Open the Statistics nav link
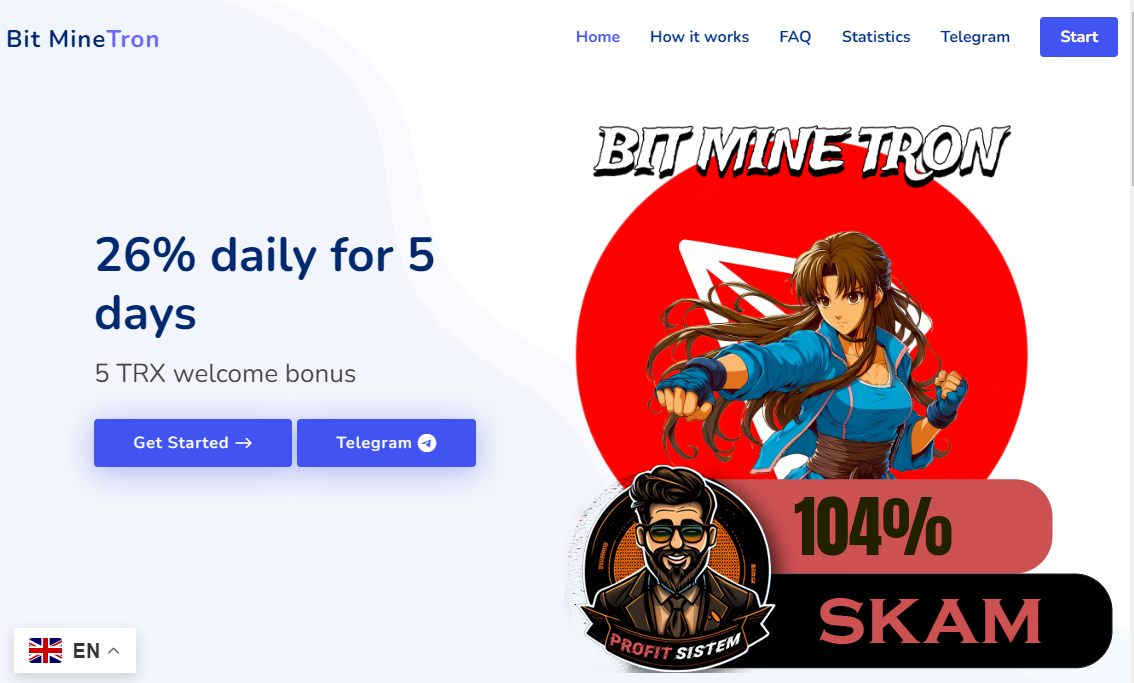 pyautogui.click(x=876, y=37)
